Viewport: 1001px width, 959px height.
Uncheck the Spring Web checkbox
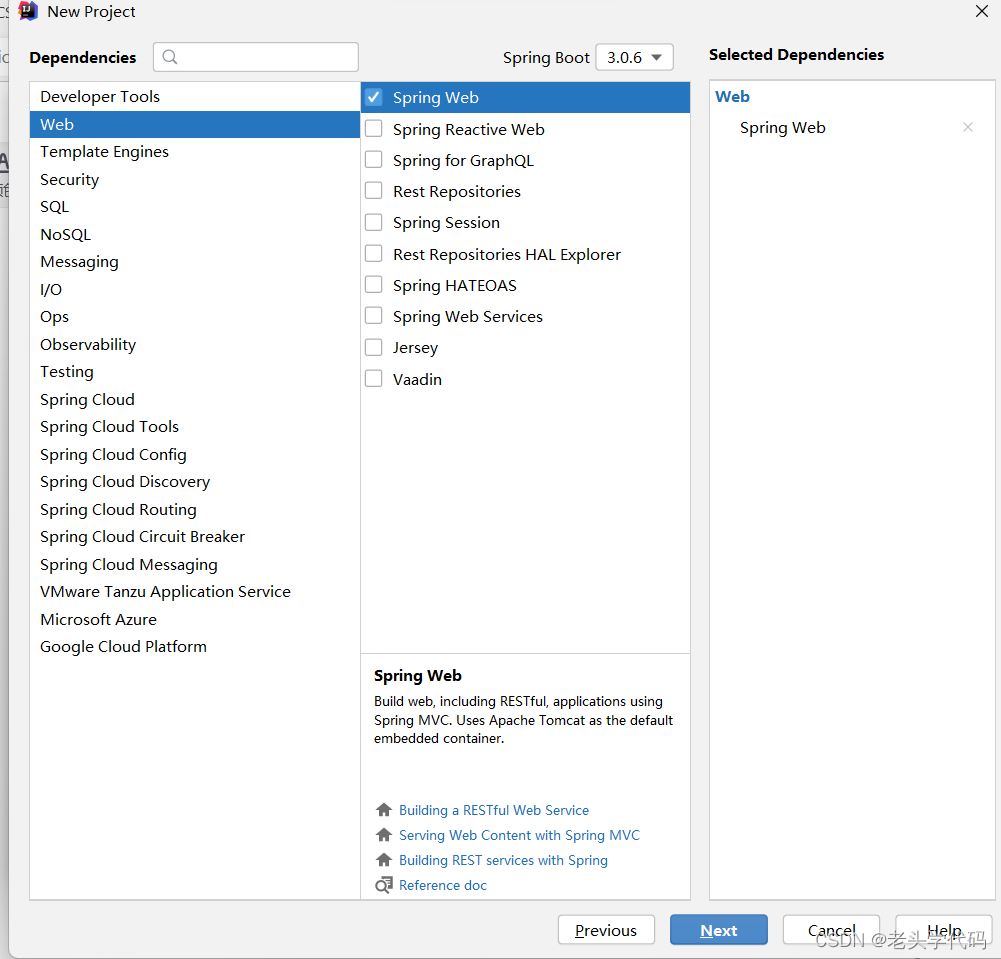click(x=373, y=97)
